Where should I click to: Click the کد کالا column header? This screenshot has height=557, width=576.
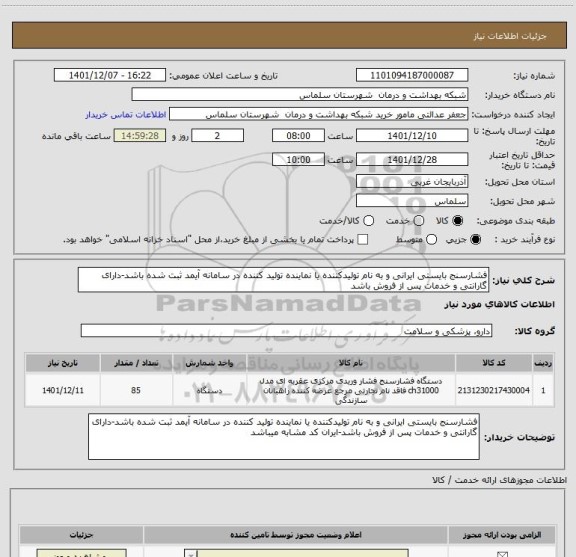coord(493,363)
